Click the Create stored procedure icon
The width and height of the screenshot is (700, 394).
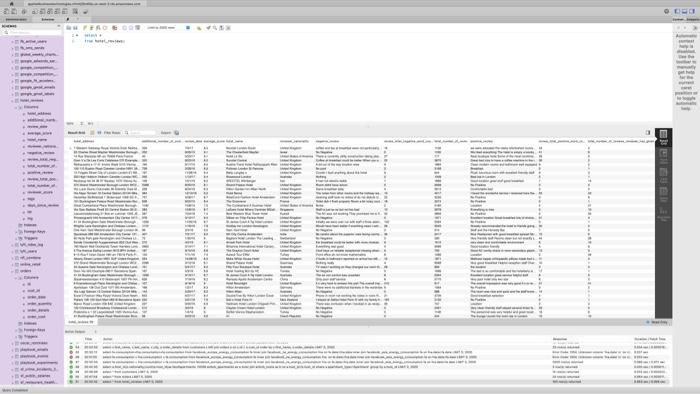click(x=58, y=12)
